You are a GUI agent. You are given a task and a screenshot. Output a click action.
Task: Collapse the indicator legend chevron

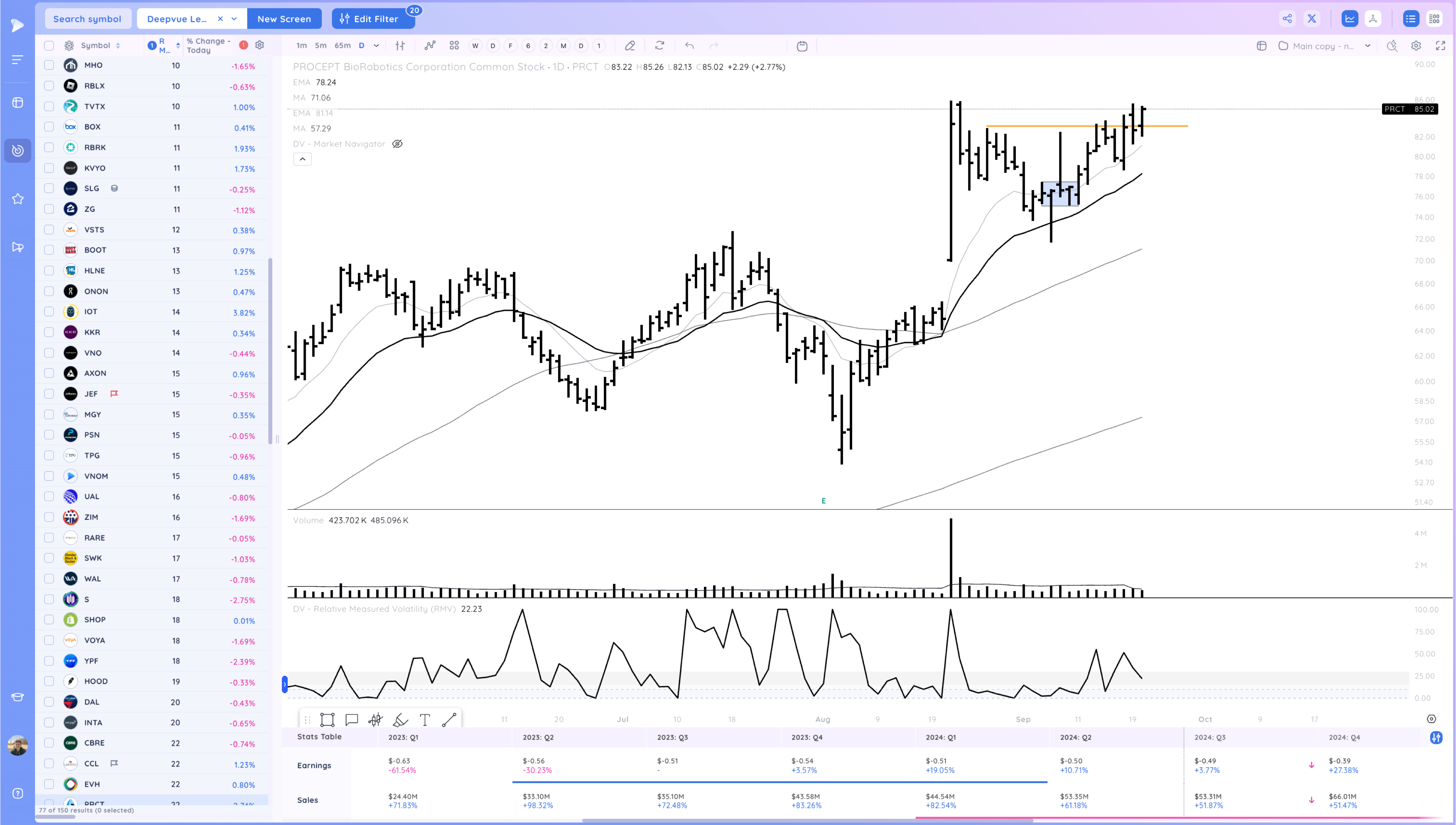click(x=302, y=159)
